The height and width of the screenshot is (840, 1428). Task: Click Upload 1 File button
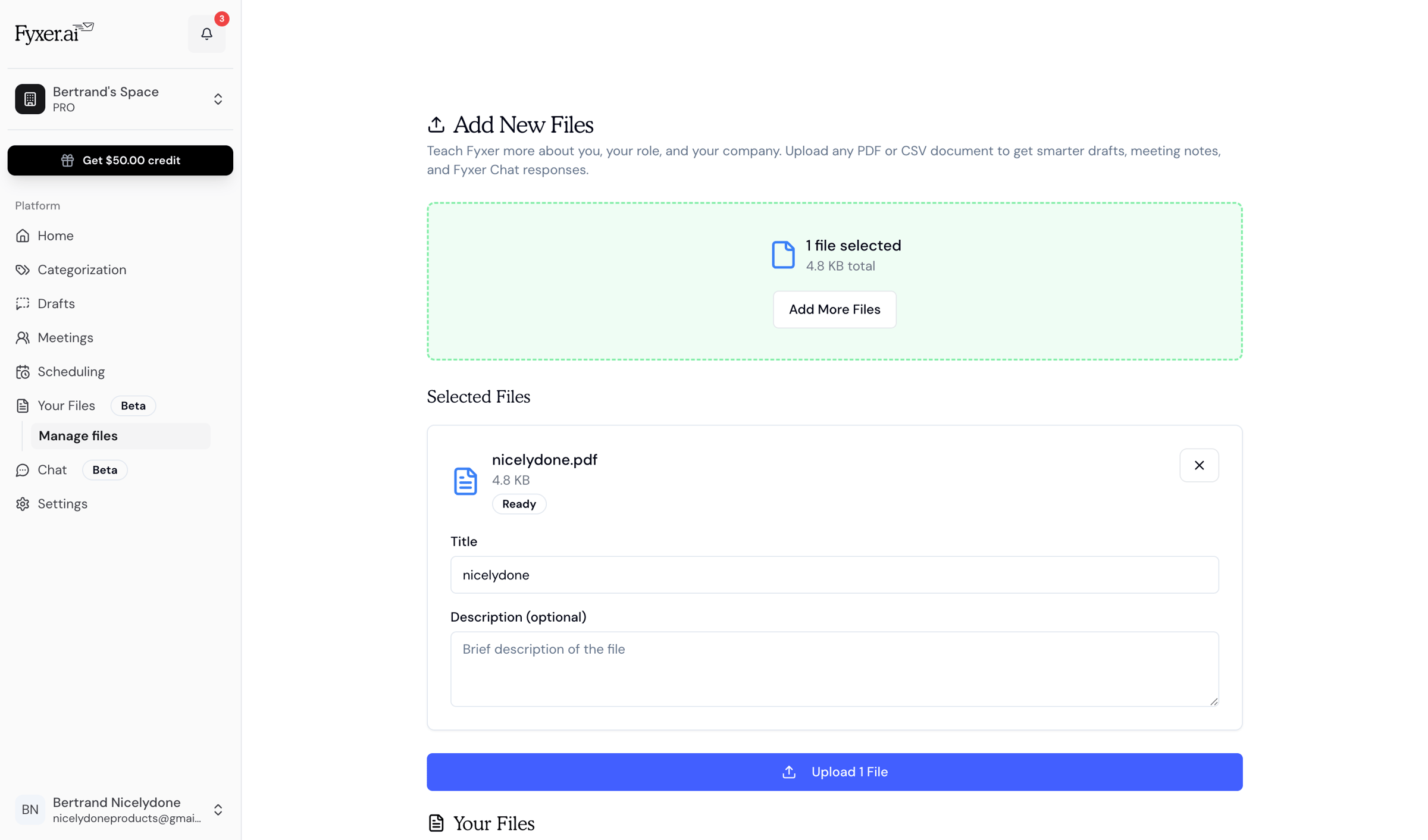(x=834, y=772)
